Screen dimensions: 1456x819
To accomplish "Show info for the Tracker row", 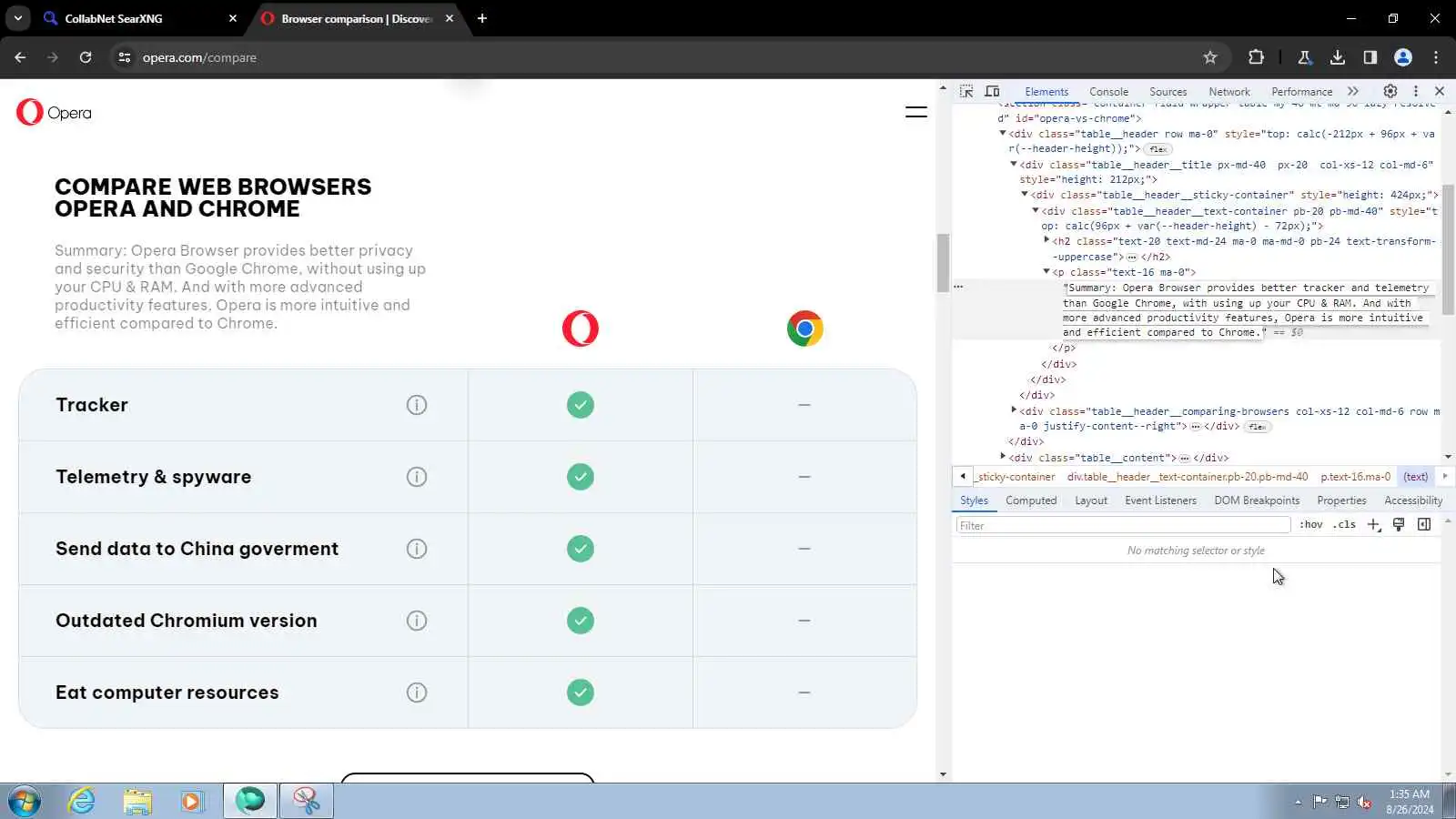I will pos(417,405).
